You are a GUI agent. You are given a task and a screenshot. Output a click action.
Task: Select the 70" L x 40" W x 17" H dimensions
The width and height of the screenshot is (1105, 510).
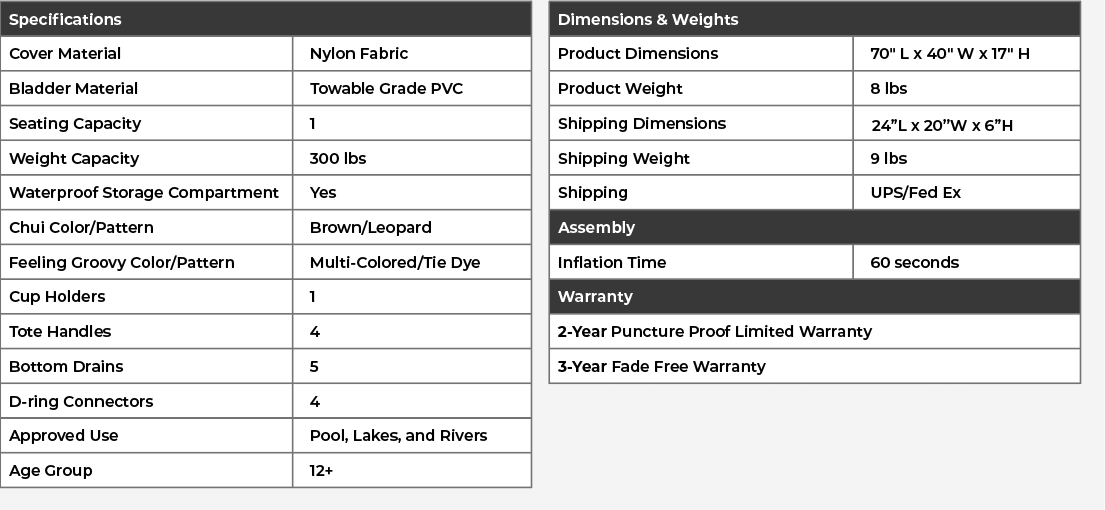(950, 54)
